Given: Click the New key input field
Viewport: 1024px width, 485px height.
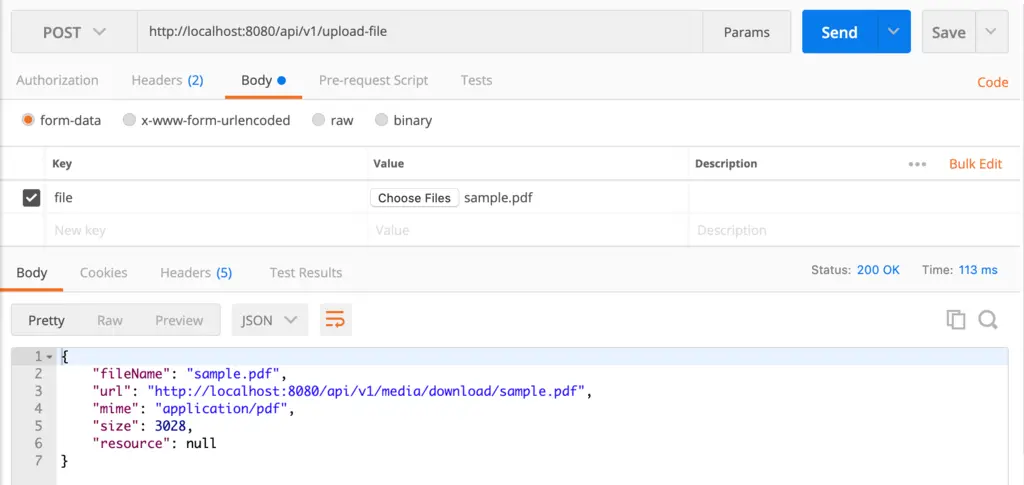Looking at the screenshot, I should [206, 230].
